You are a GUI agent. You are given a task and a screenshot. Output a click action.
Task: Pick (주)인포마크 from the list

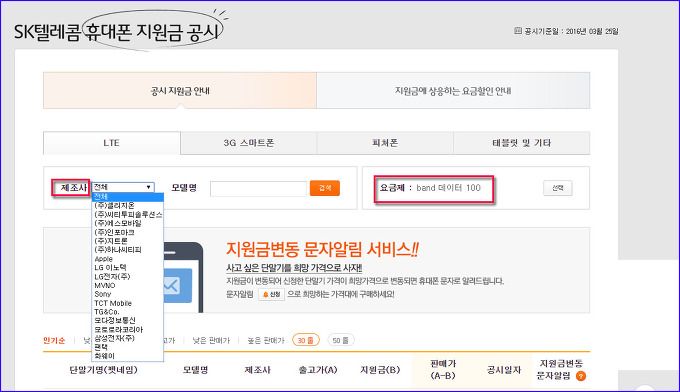pyautogui.click(x=128, y=232)
